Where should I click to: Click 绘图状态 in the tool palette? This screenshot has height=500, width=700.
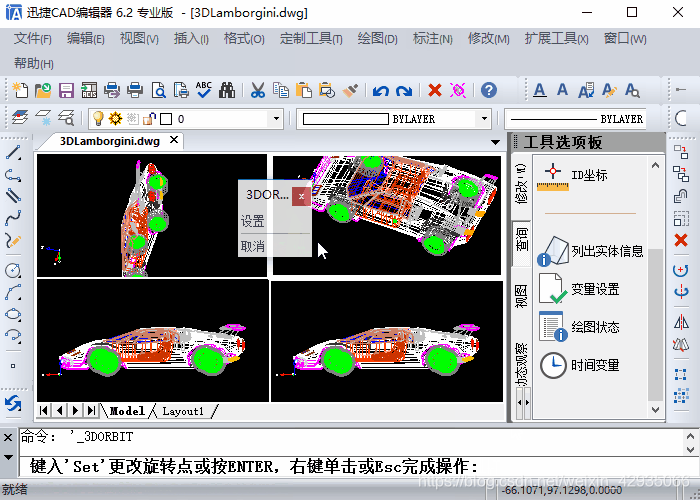[579, 327]
